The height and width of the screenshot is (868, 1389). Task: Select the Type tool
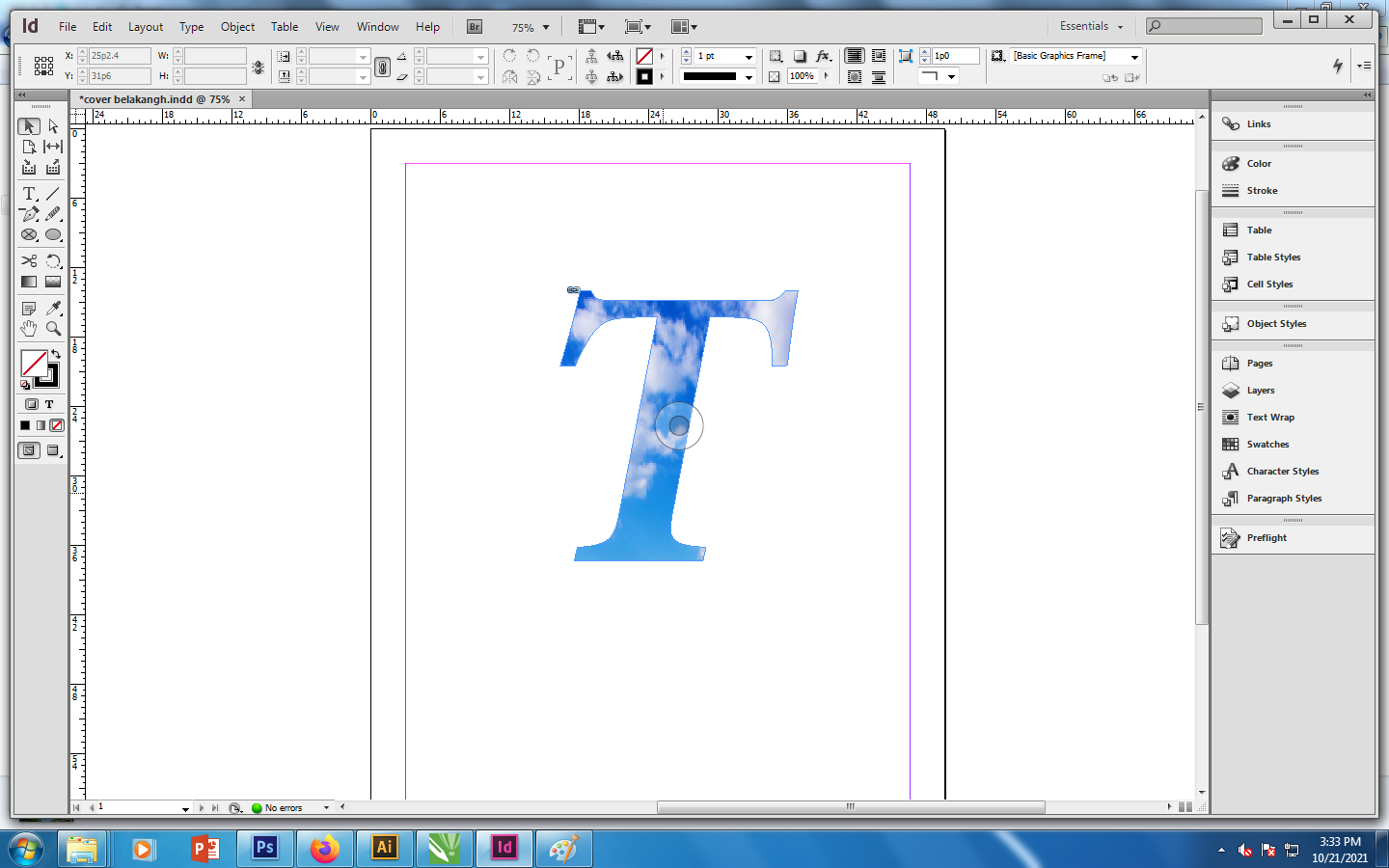[29, 194]
